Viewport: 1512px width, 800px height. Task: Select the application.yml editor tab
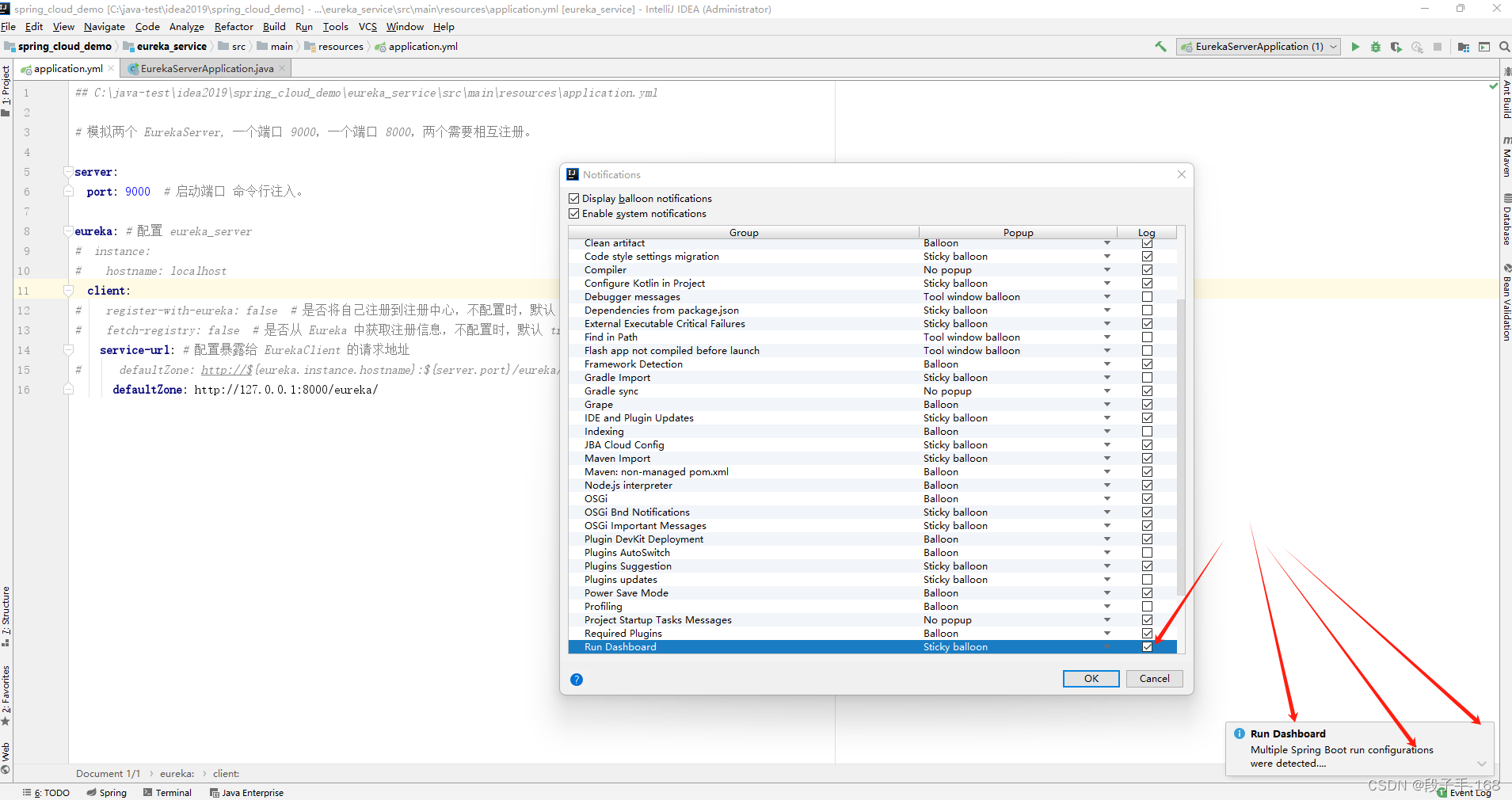tap(67, 68)
